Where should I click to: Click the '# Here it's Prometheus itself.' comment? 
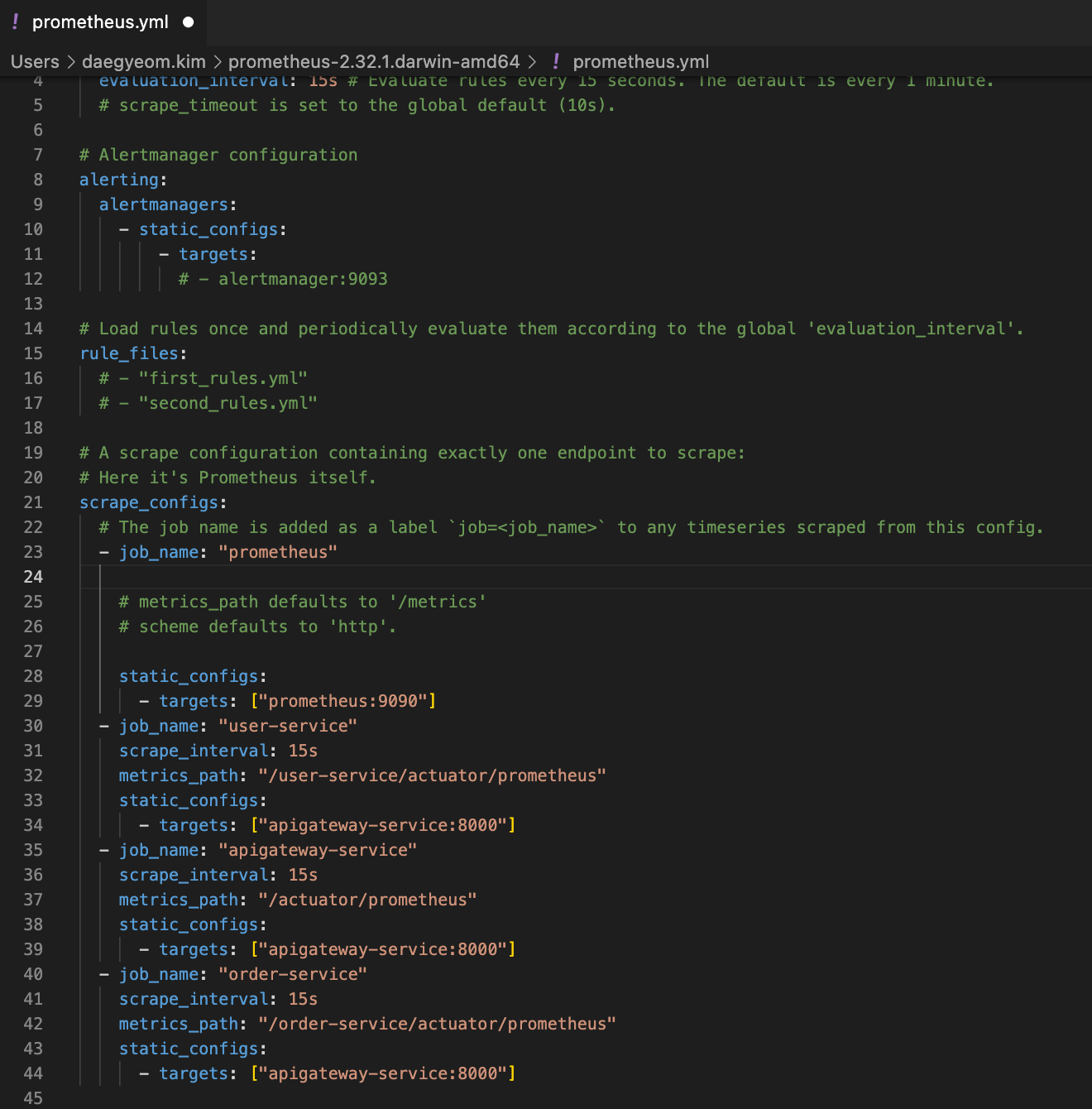[x=228, y=478]
